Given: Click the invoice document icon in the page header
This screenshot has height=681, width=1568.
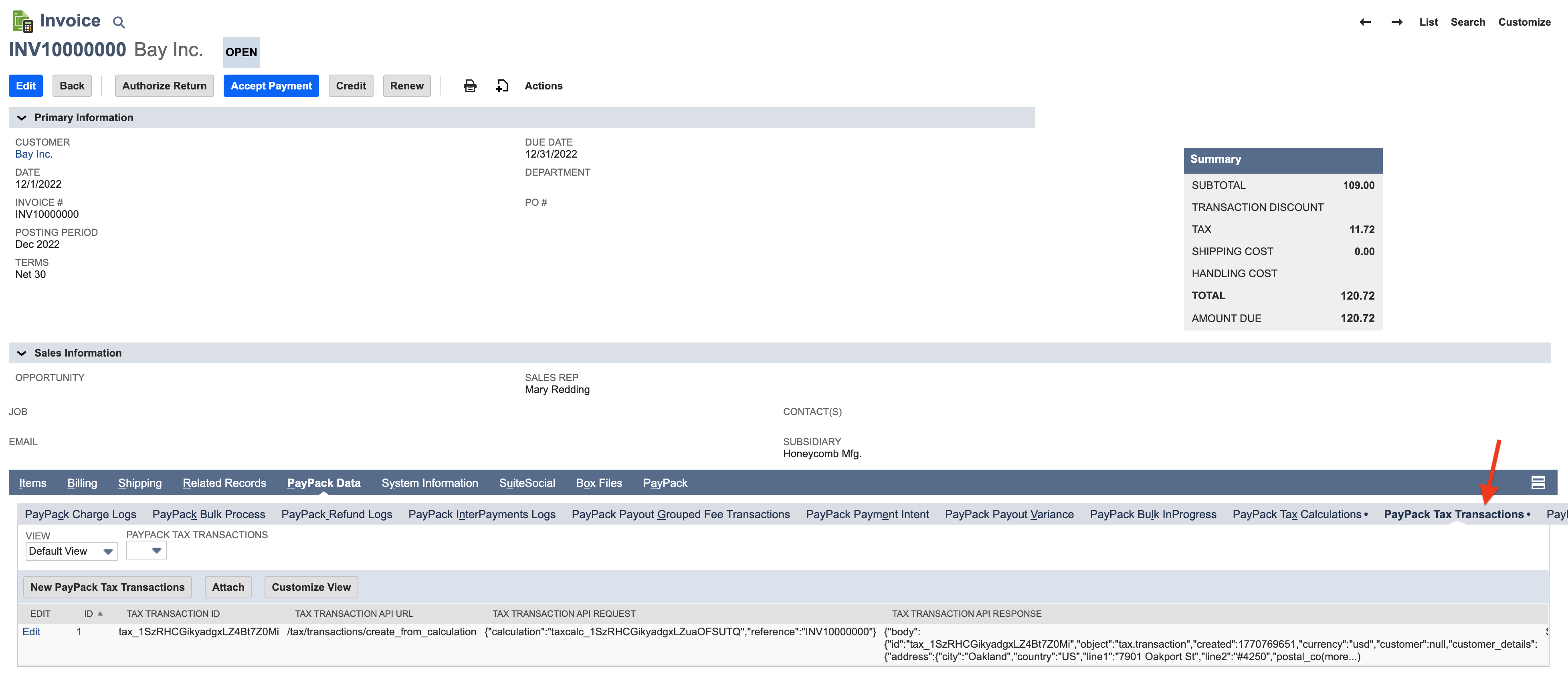Looking at the screenshot, I should coord(24,20).
